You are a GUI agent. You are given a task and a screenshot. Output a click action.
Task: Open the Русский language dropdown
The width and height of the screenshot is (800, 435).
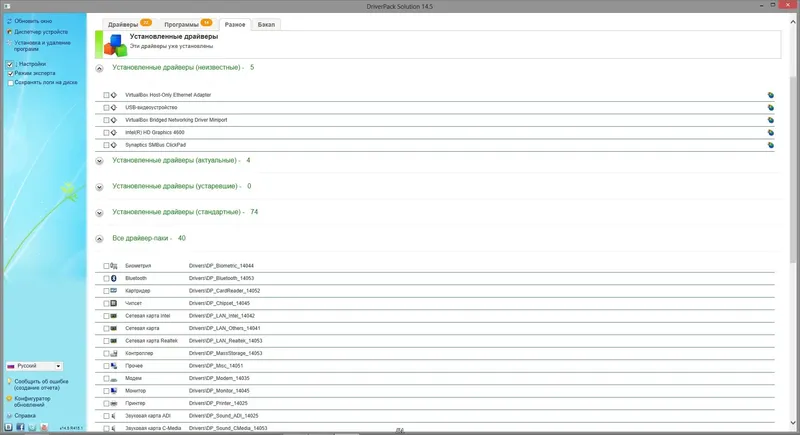coord(34,366)
